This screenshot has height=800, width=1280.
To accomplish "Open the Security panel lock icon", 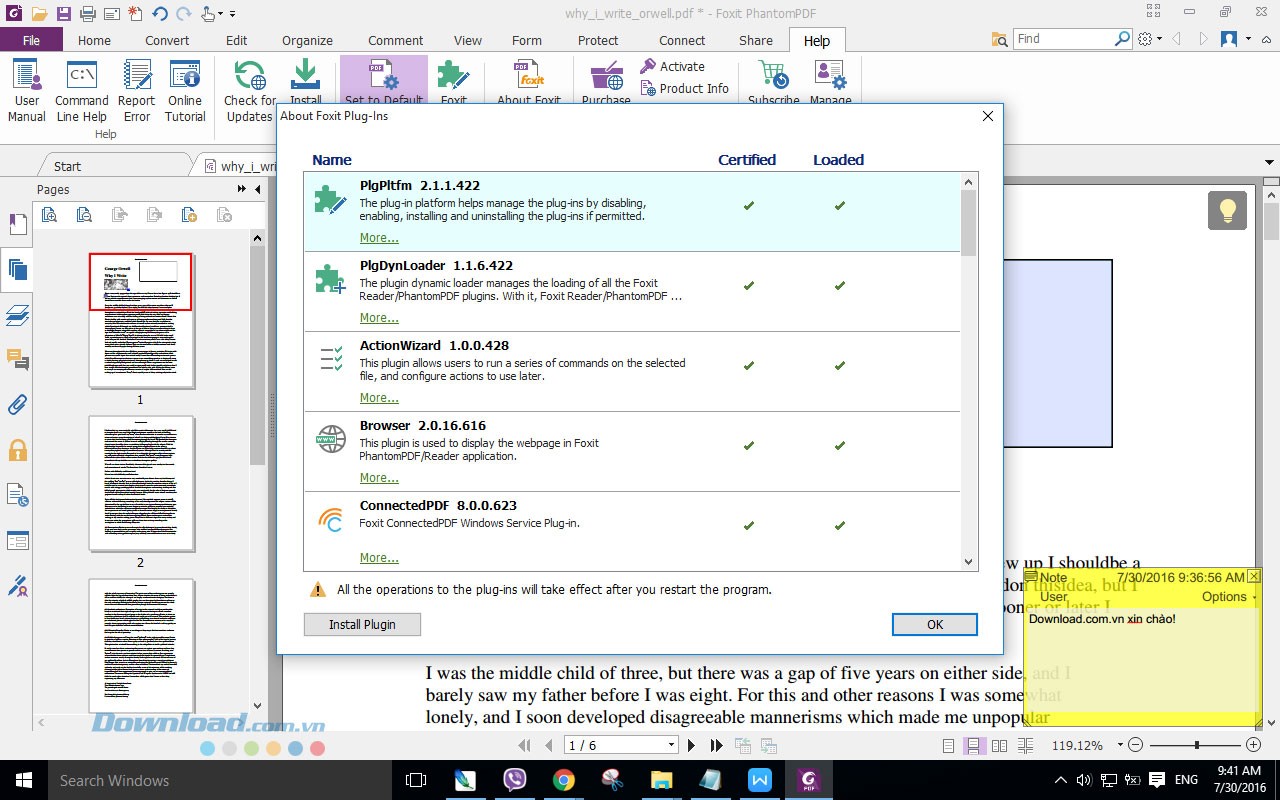I will (x=17, y=450).
